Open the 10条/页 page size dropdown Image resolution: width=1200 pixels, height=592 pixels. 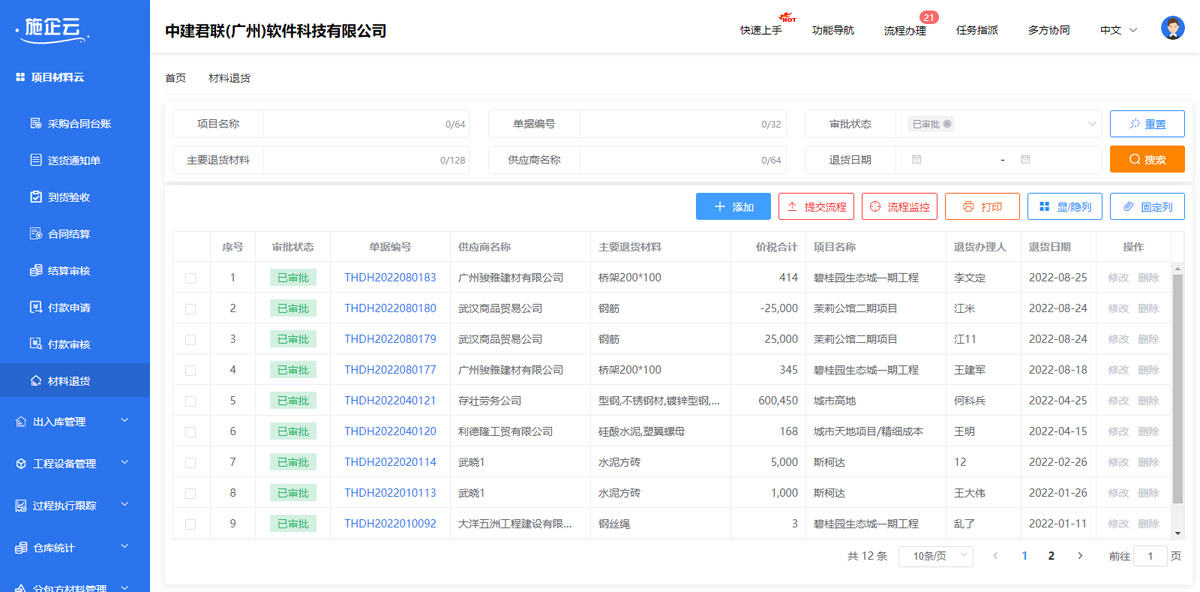pyautogui.click(x=936, y=556)
